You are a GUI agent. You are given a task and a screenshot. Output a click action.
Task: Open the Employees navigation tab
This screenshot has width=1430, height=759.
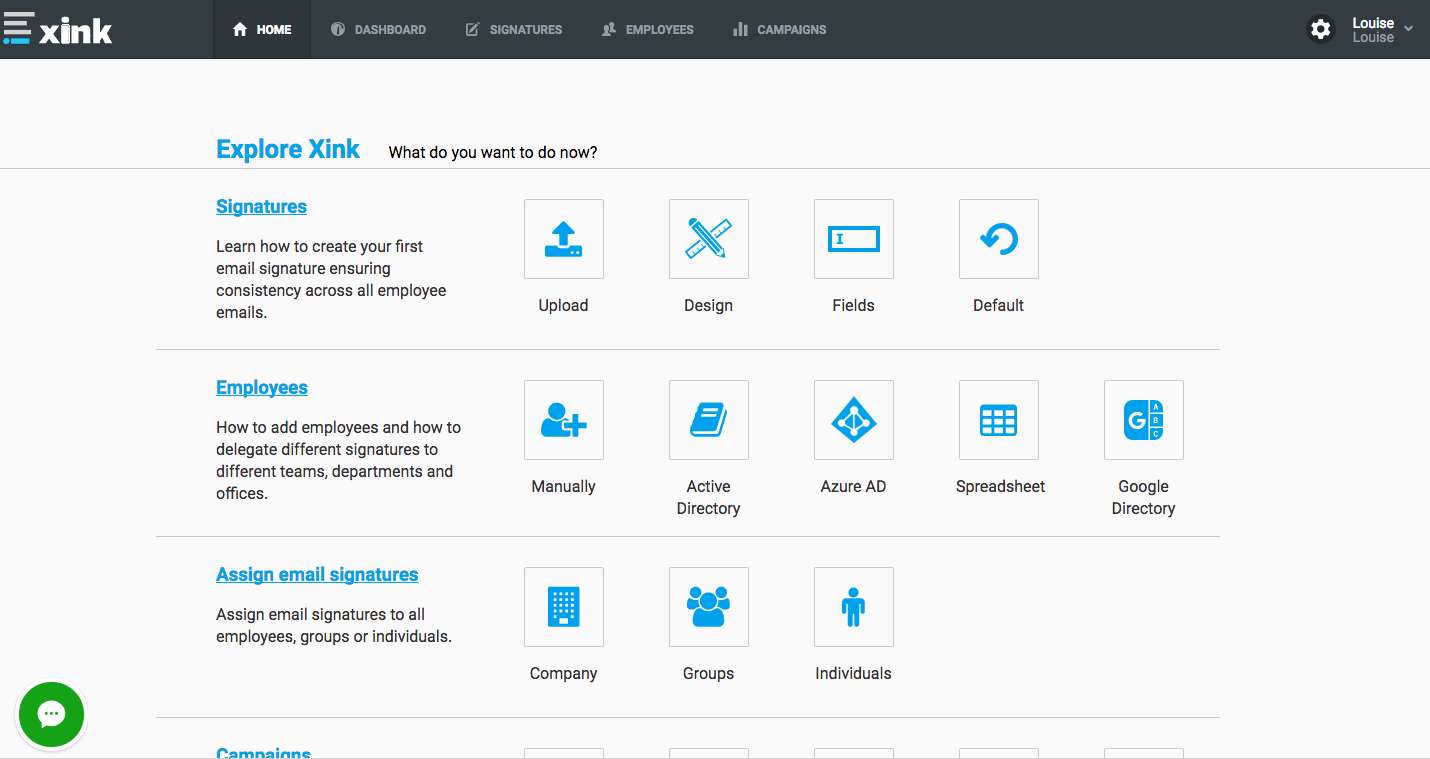pos(648,30)
